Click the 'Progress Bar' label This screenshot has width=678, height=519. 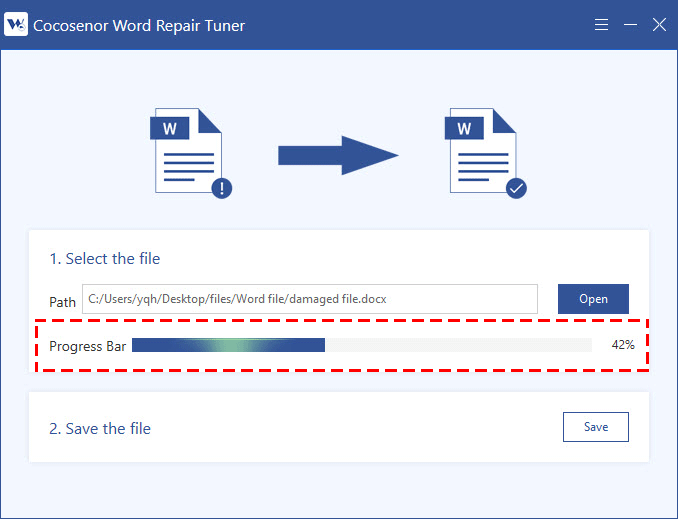click(87, 346)
